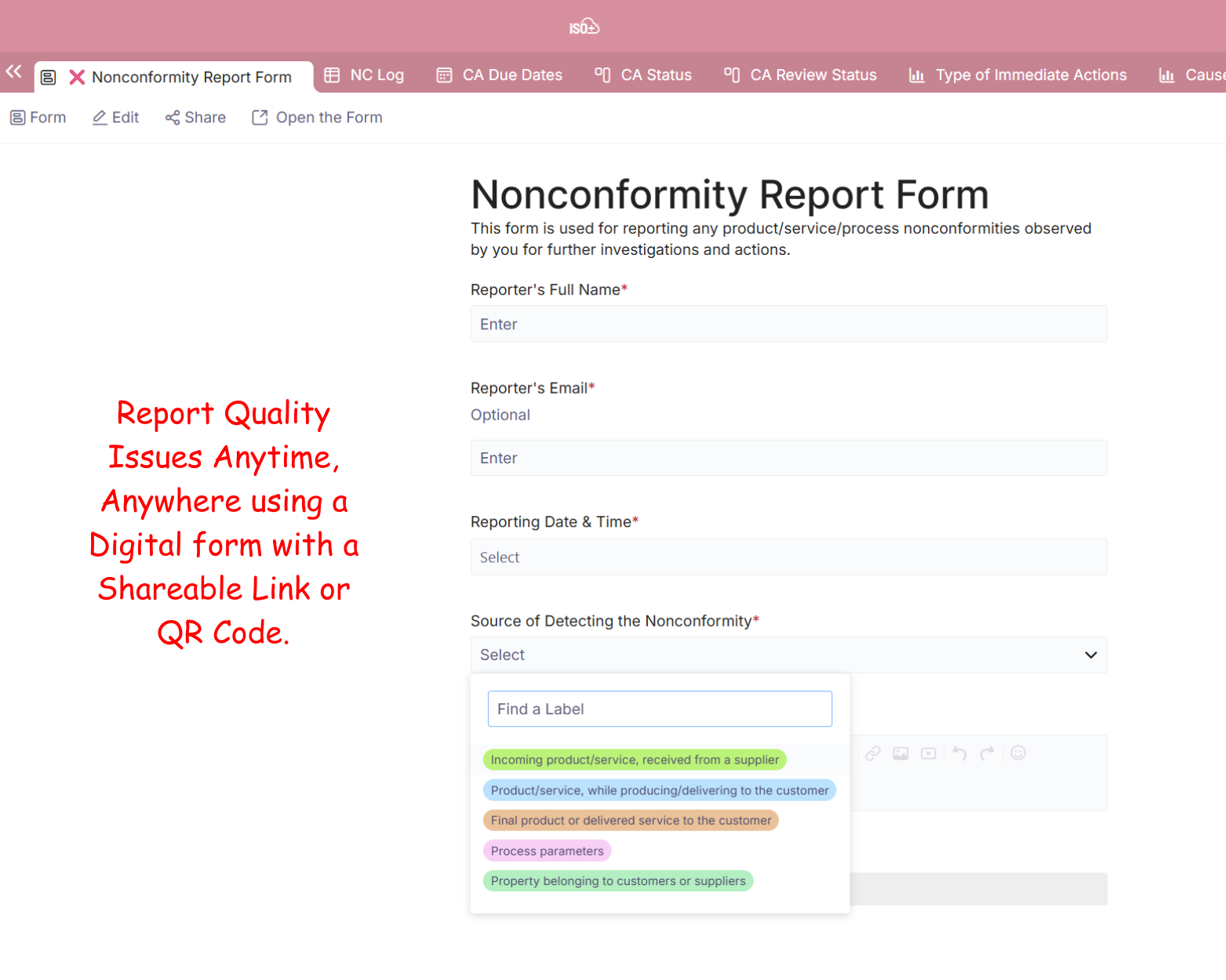The image size is (1226, 980).
Task: Collapse sidebar with double chevron icon
Action: pyautogui.click(x=14, y=72)
